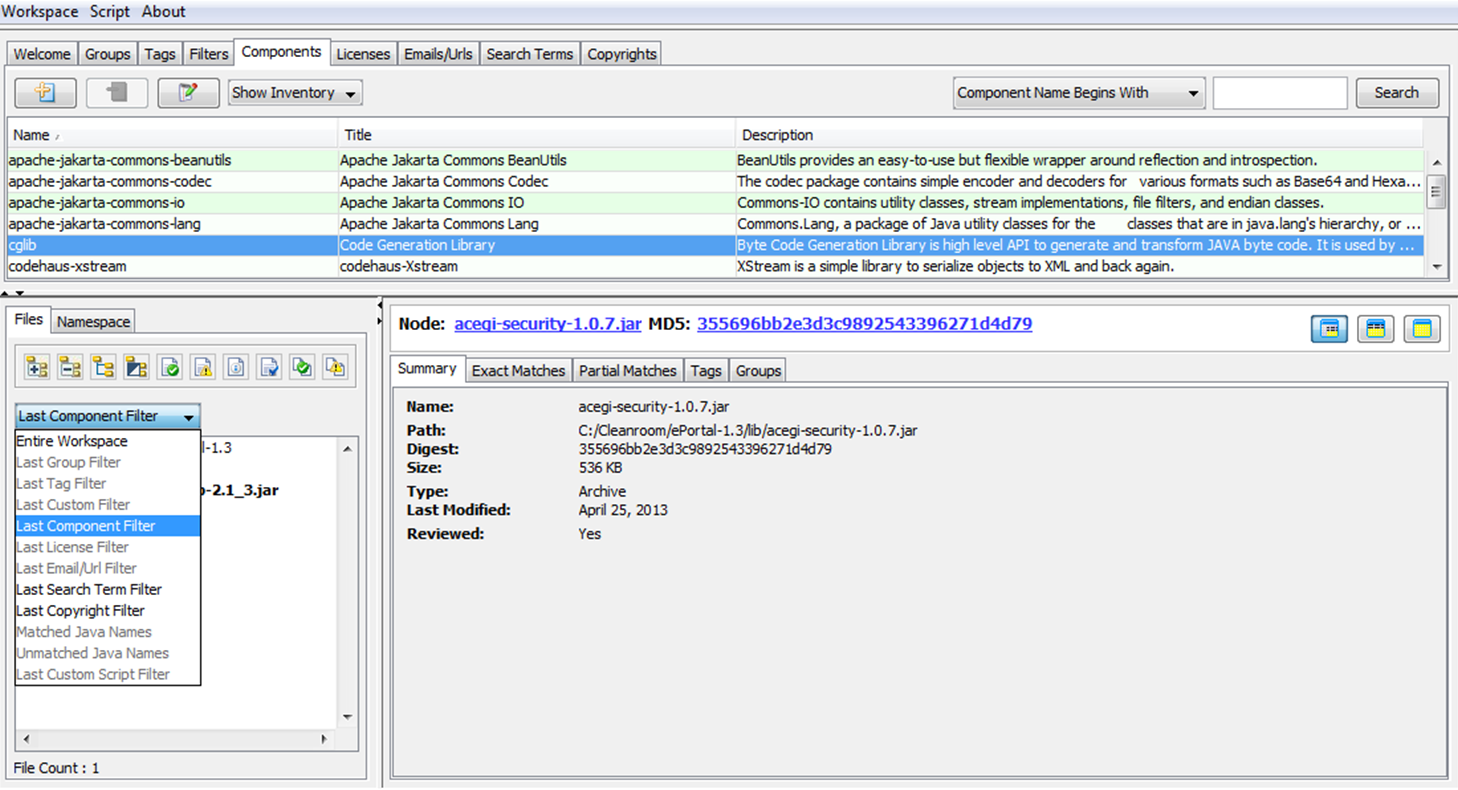Switch to the Emails/Urls tab

(x=438, y=54)
